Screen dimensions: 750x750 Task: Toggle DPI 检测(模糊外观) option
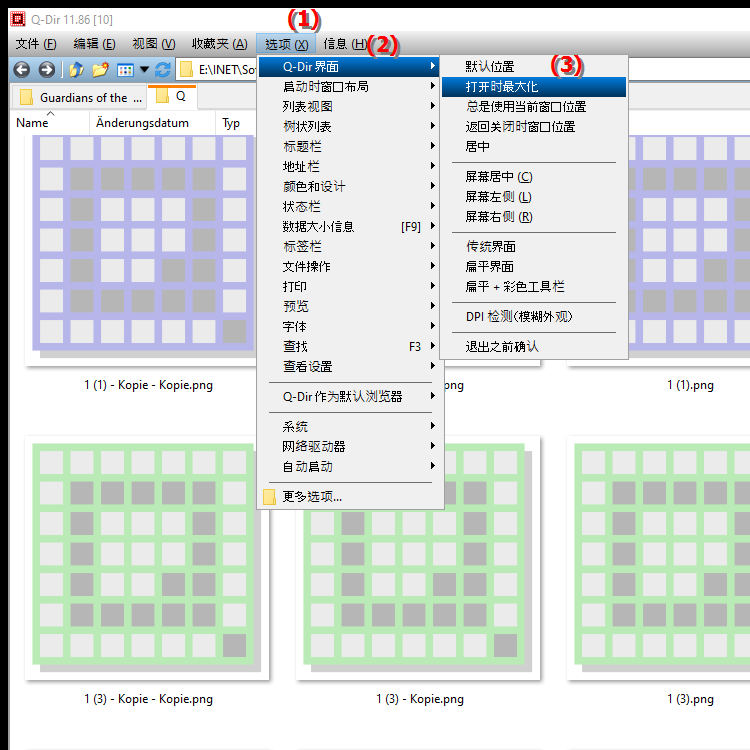[534, 316]
